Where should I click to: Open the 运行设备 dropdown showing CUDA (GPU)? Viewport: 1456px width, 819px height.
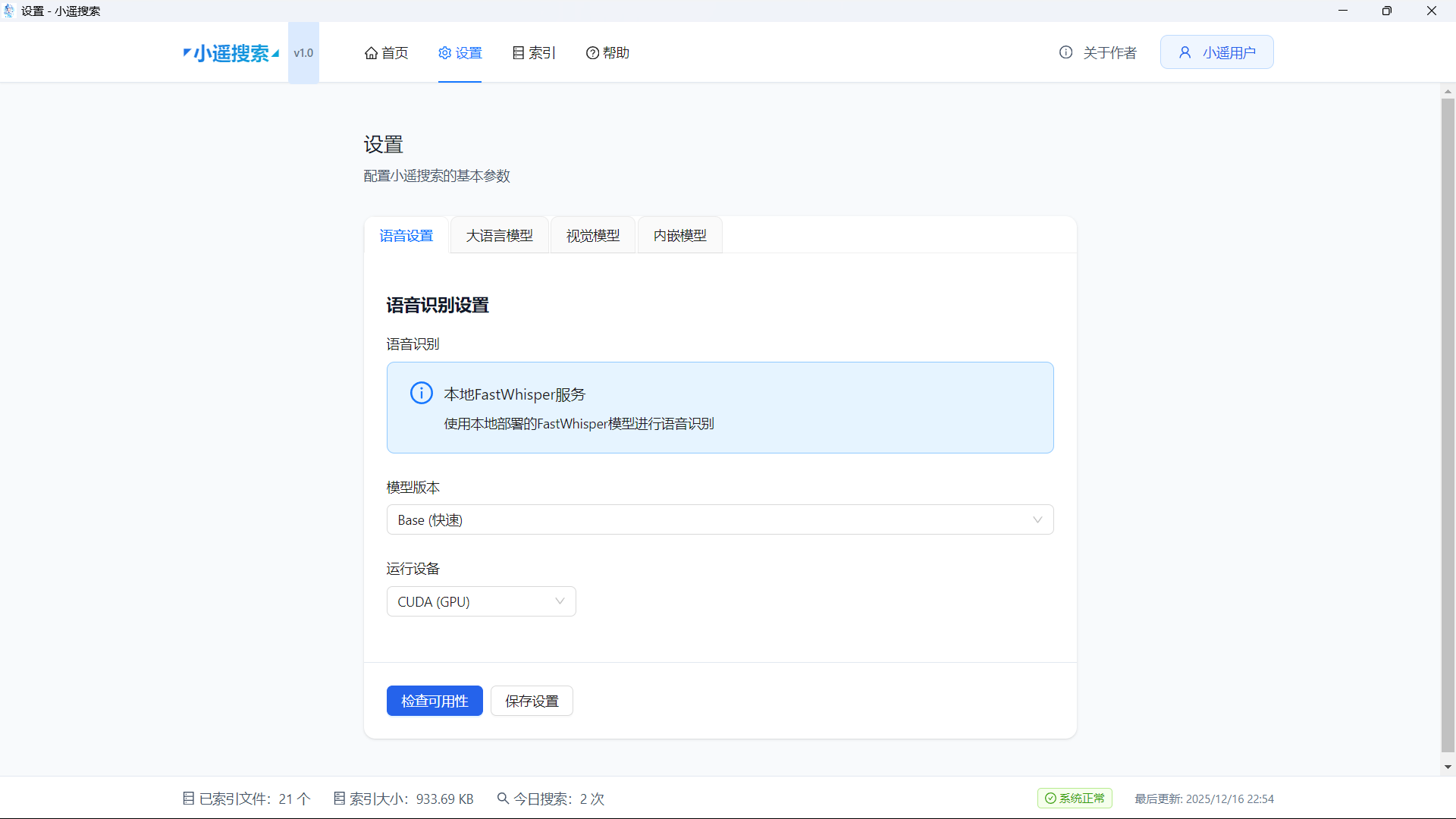[x=481, y=601]
